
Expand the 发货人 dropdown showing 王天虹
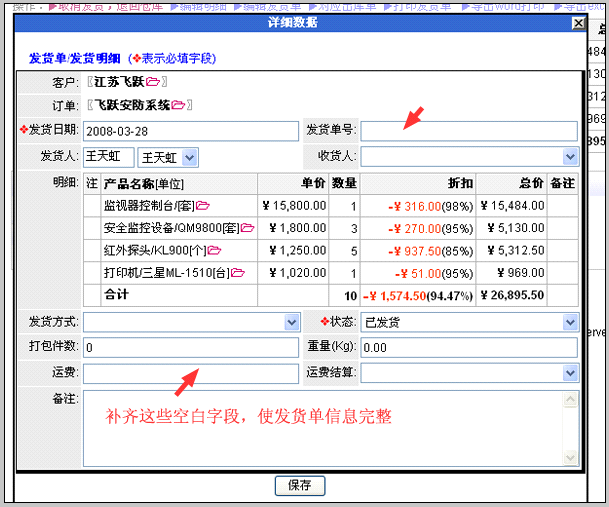coord(190,157)
